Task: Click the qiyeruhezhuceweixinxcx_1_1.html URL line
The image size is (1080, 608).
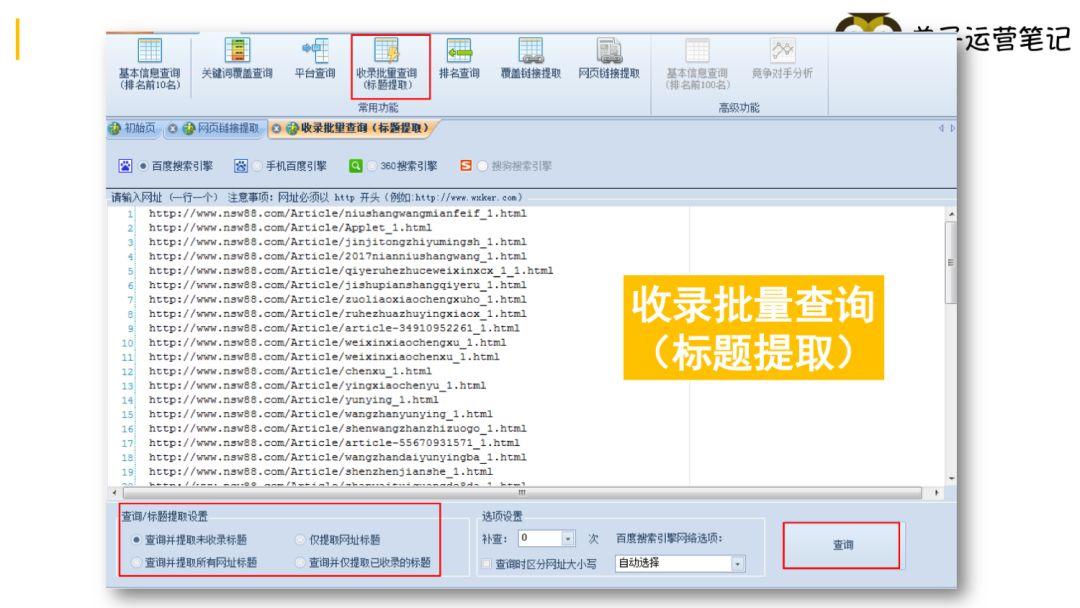Action: [x=351, y=271]
